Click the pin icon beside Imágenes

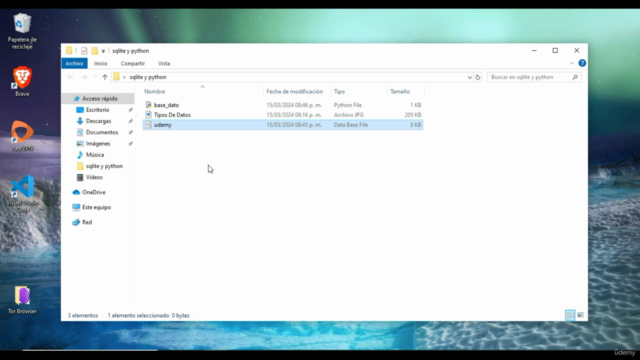[131, 144]
